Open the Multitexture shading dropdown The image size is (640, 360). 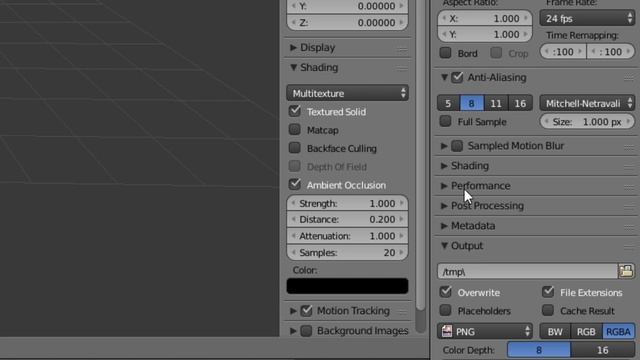[x=347, y=93]
